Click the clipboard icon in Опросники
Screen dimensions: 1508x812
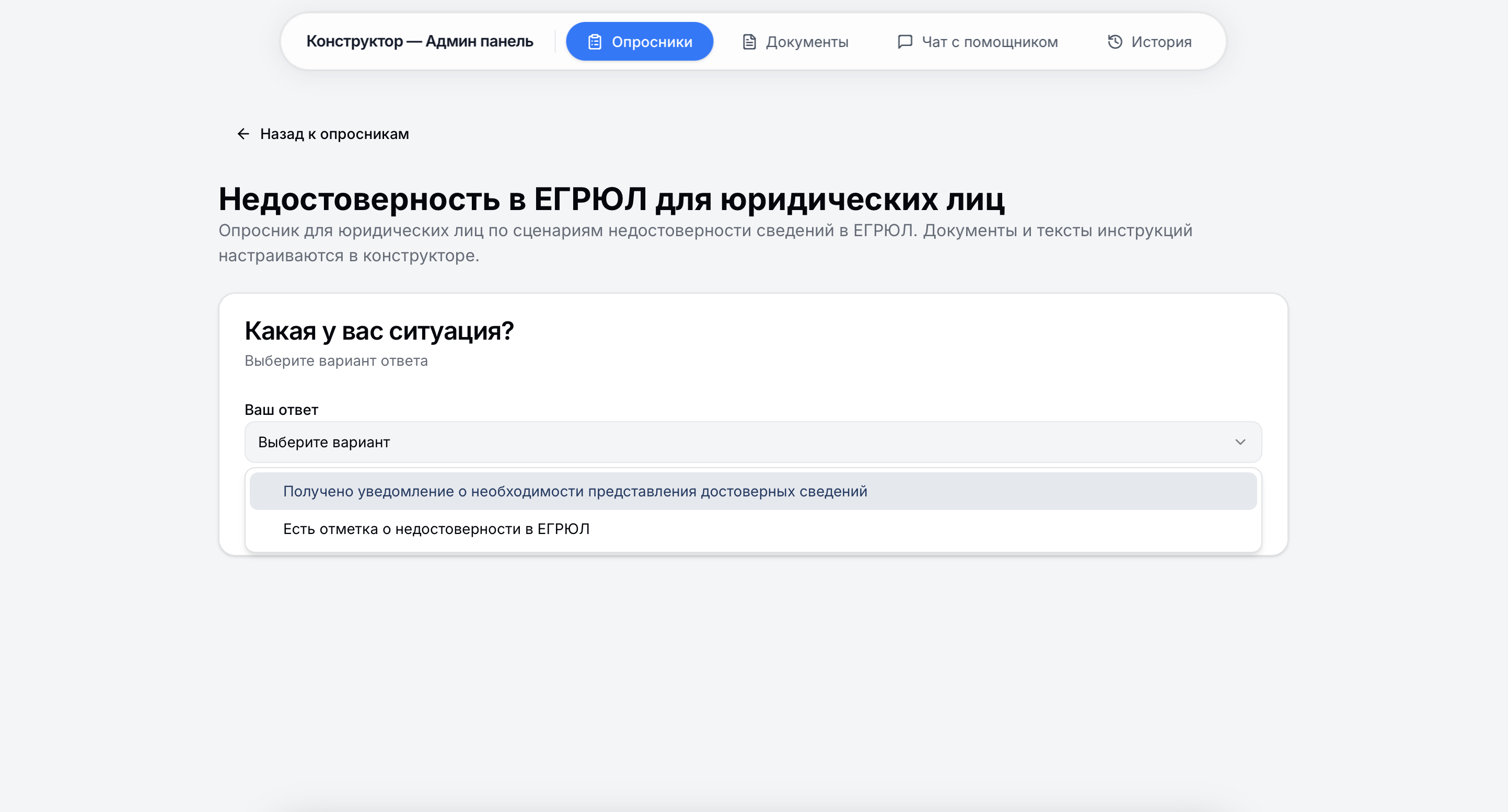[595, 42]
